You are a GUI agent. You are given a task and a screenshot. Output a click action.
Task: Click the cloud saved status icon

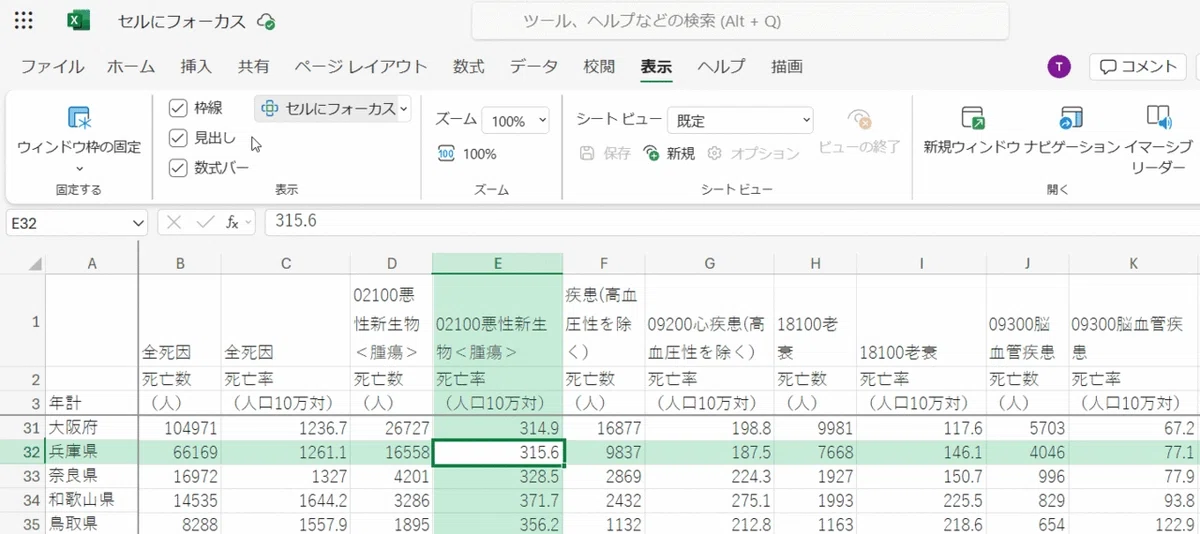(266, 21)
